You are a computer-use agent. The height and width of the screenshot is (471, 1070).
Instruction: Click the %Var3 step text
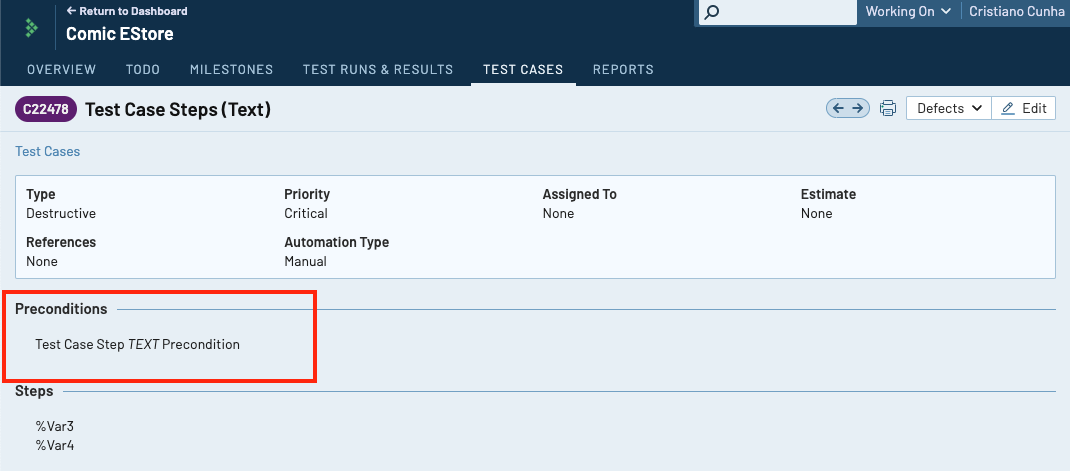tap(55, 427)
